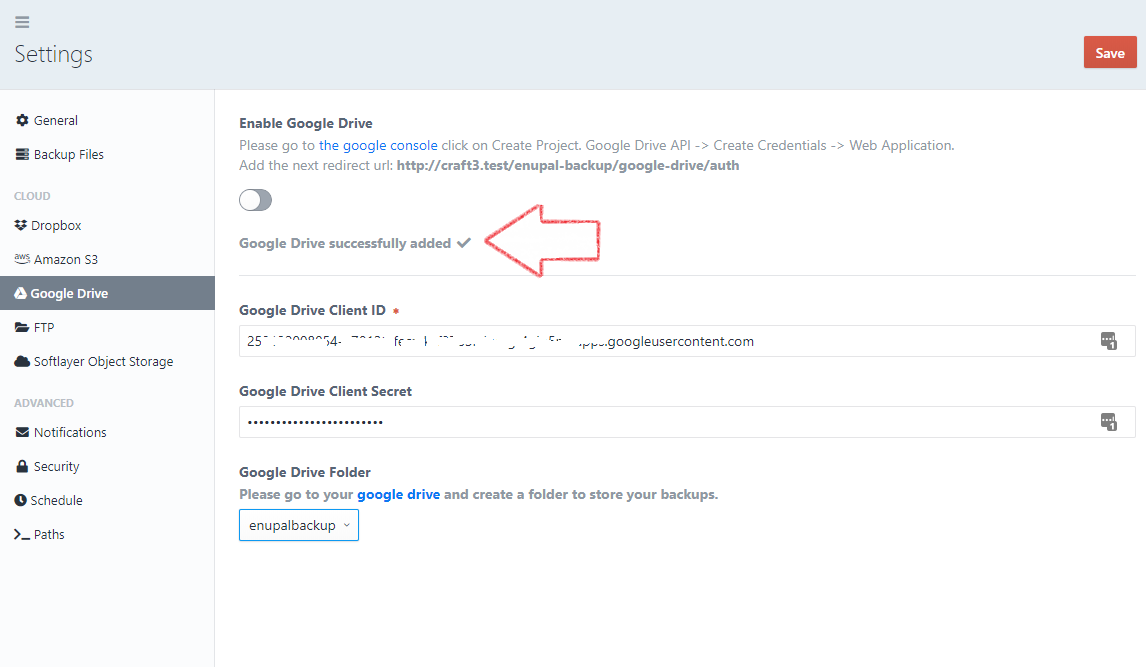Click the ADVANCED section heading
The height and width of the screenshot is (667, 1146).
pos(44,403)
